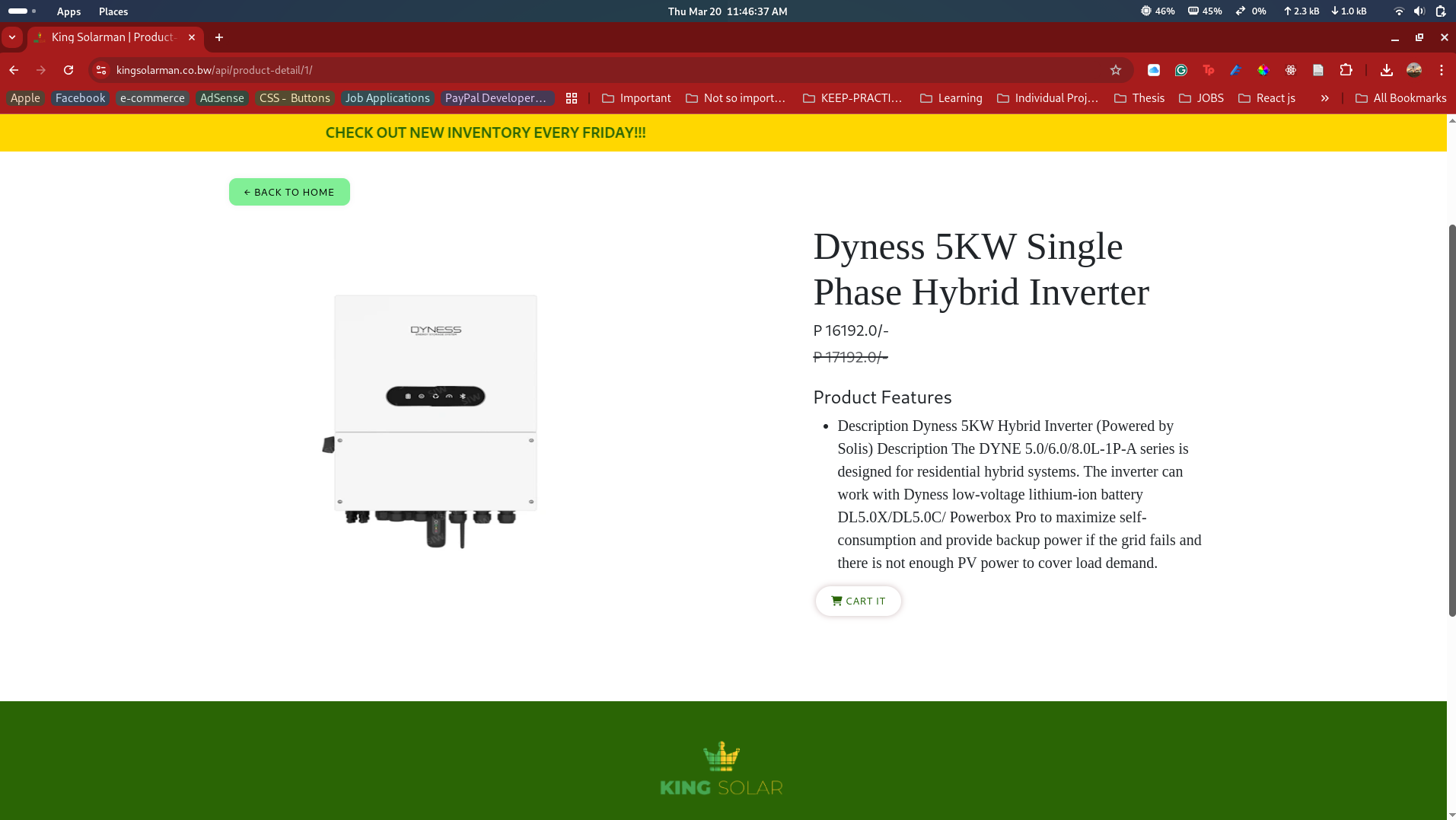This screenshot has height=820, width=1456.
Task: Expand the tab search dropdown arrow
Action: click(12, 37)
